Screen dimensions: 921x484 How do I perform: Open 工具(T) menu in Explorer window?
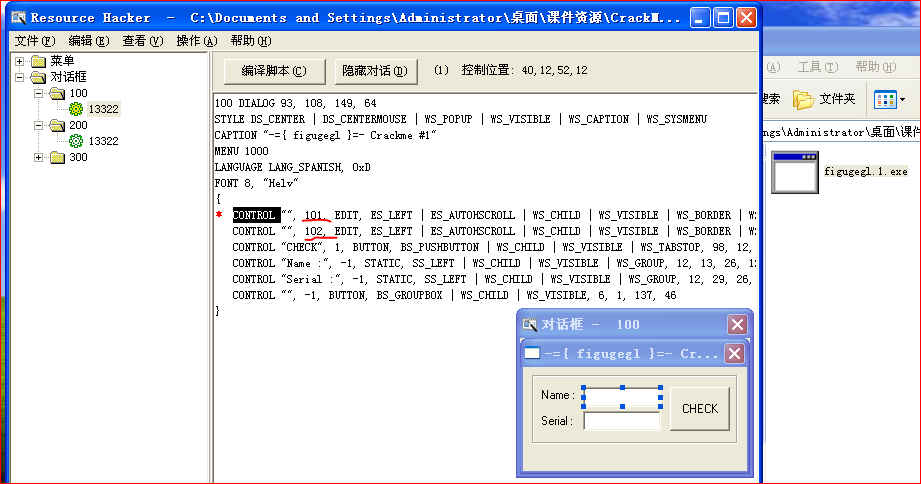tap(818, 67)
